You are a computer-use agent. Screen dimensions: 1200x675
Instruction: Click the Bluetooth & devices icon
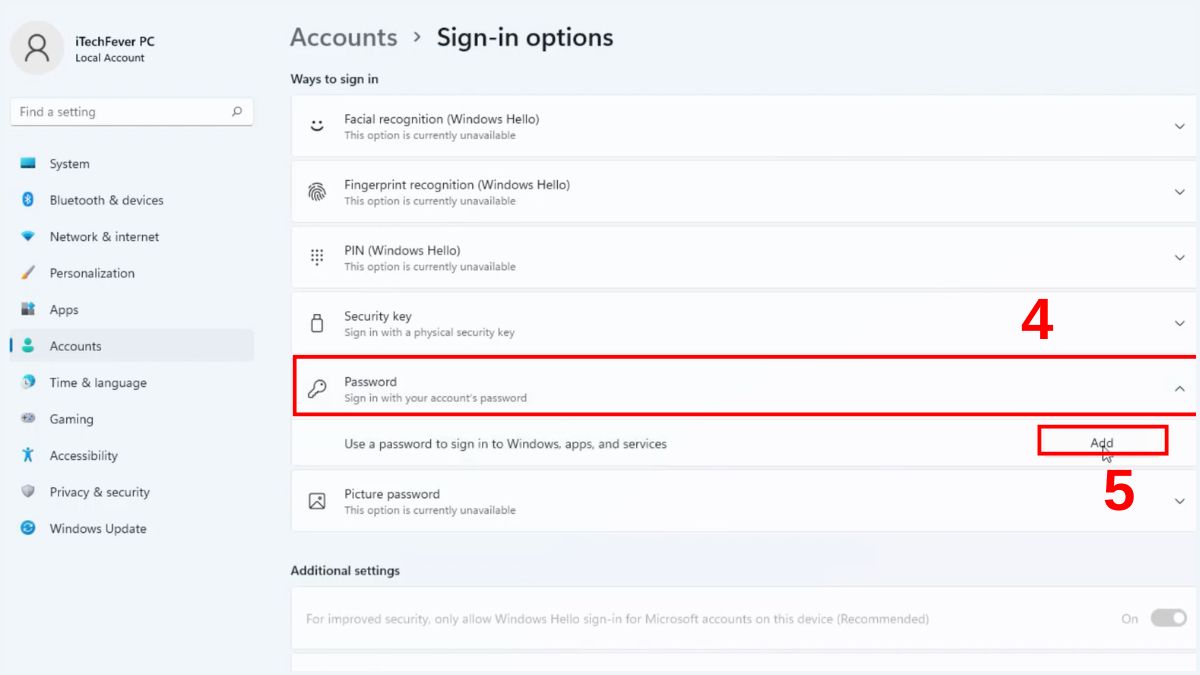[x=28, y=200]
